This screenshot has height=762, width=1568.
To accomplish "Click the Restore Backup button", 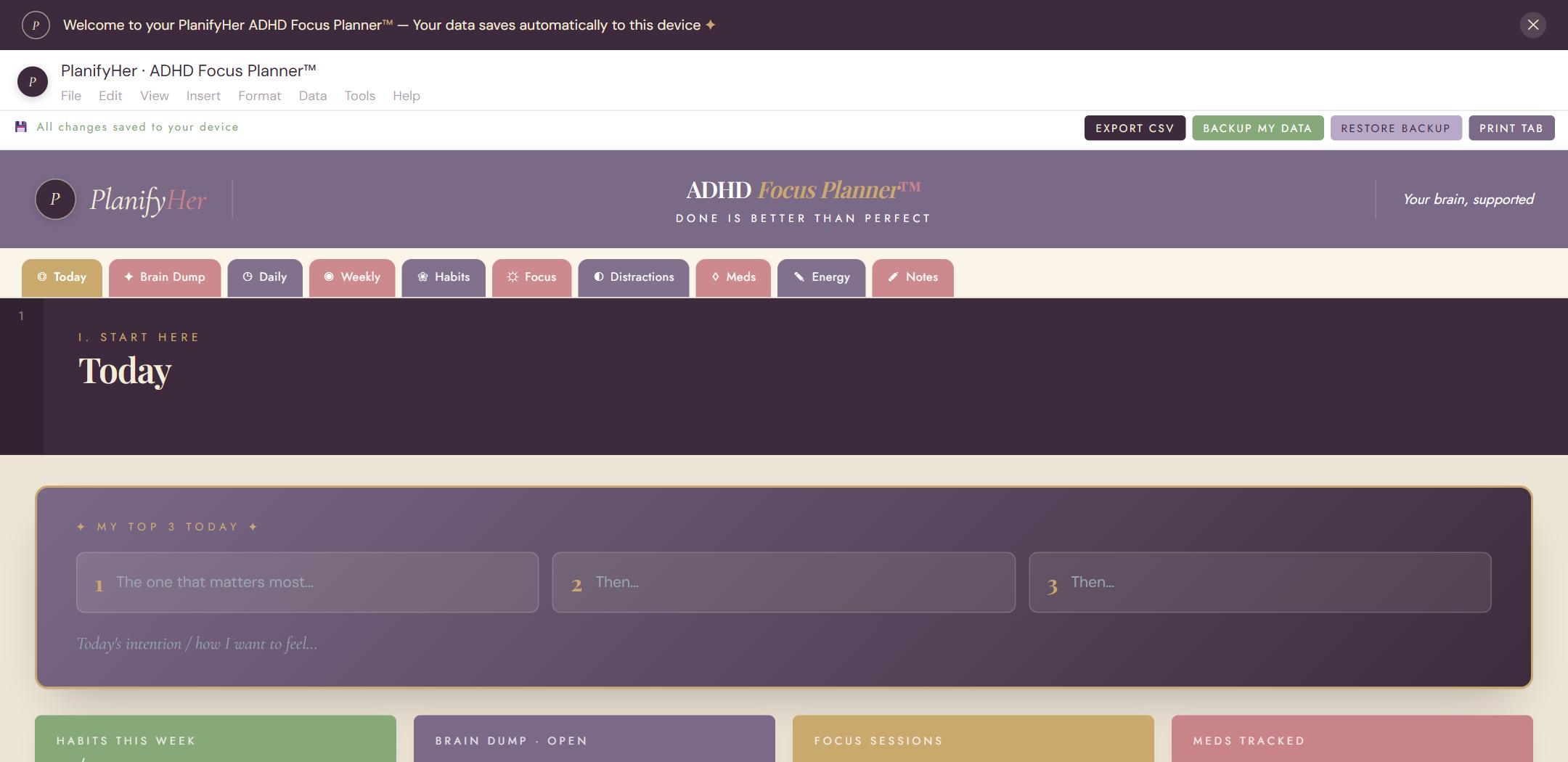I will 1396,128.
